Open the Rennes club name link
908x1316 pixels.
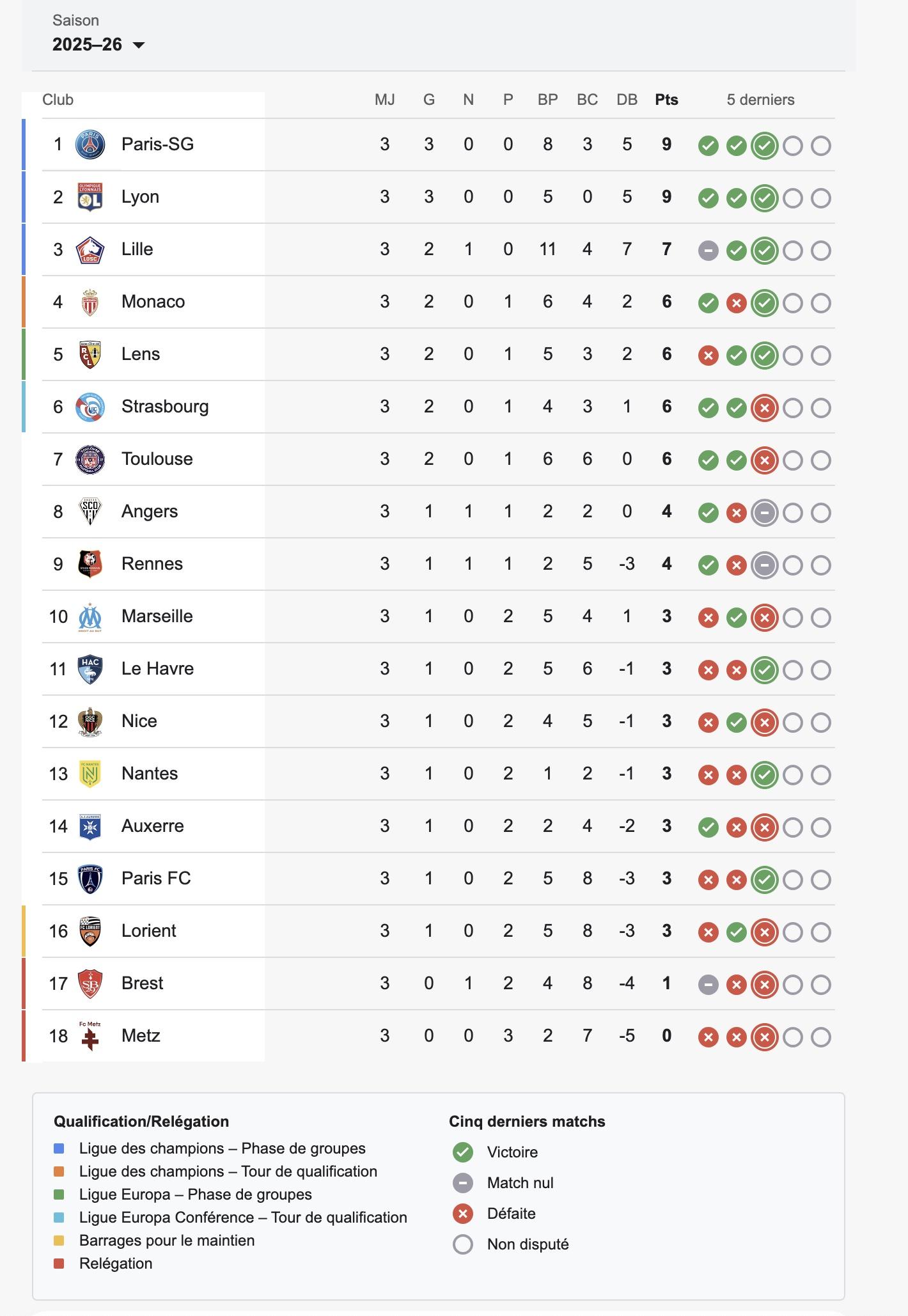(152, 564)
